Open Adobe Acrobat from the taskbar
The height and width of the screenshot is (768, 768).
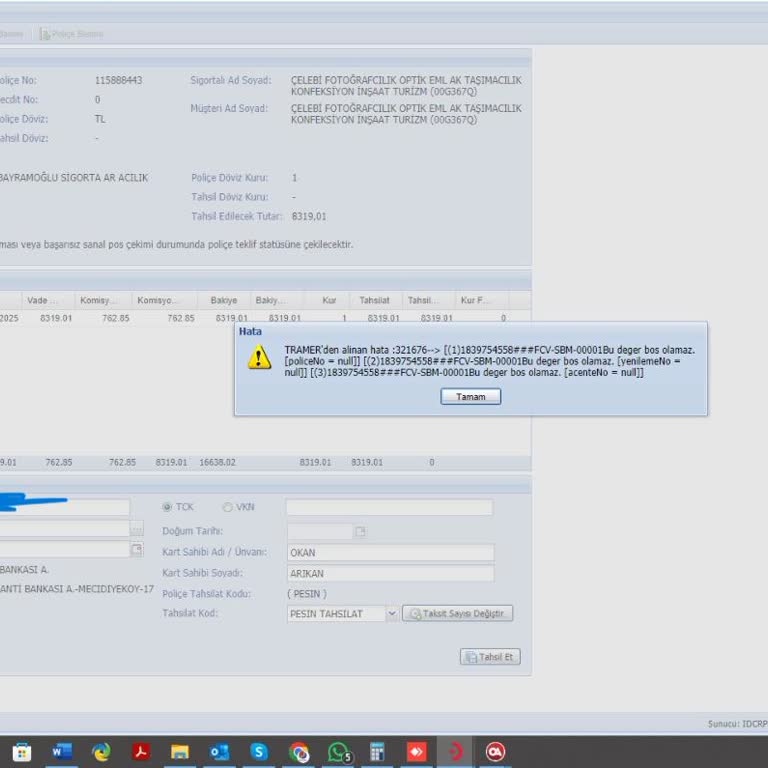(x=141, y=752)
